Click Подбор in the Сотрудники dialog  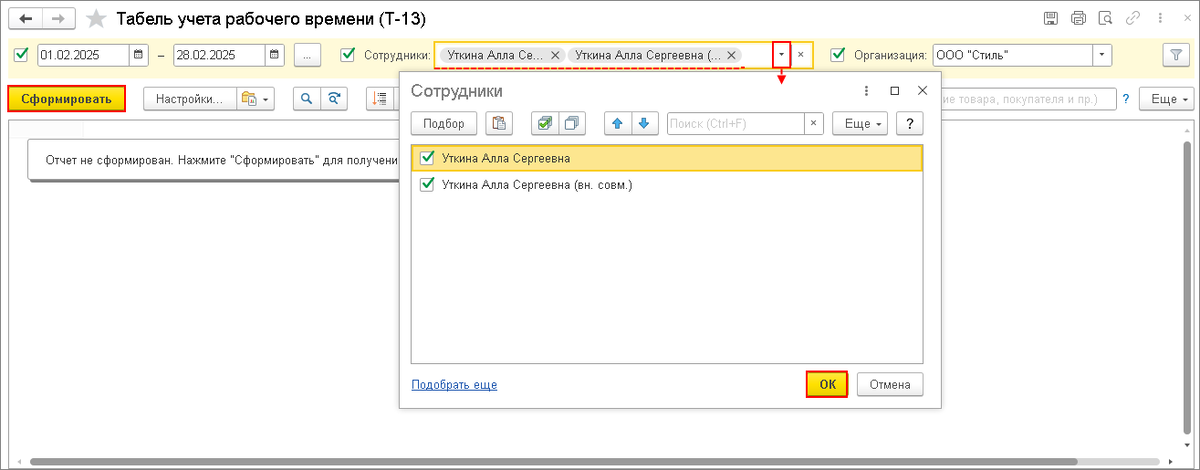(444, 124)
